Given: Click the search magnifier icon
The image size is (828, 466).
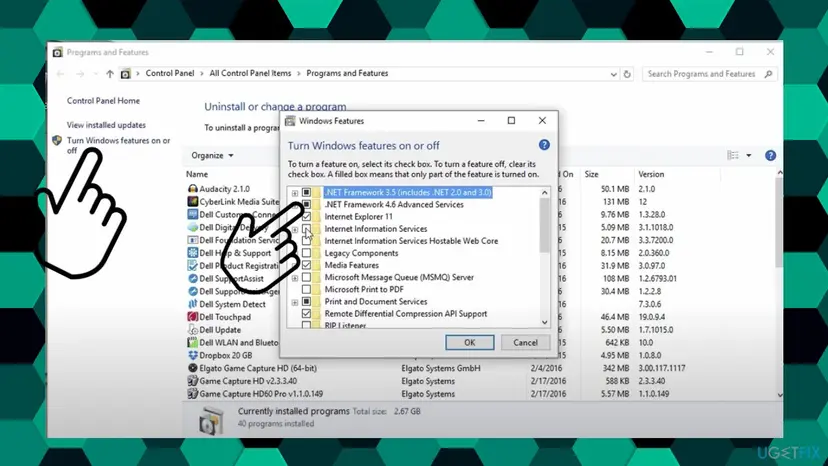Looking at the screenshot, I should (768, 74).
